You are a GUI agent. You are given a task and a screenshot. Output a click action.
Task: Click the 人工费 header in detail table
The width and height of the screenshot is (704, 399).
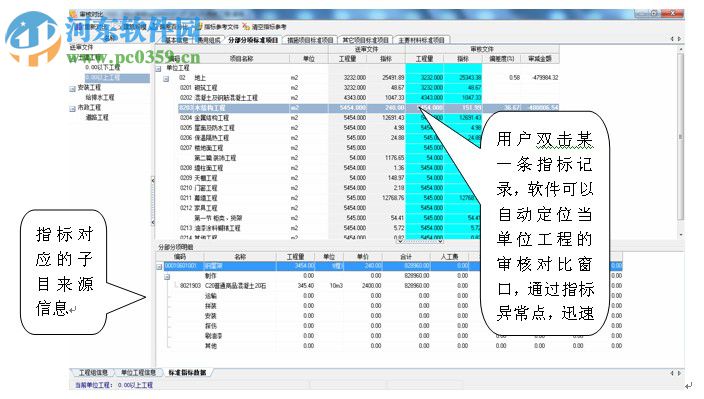pyautogui.click(x=449, y=257)
